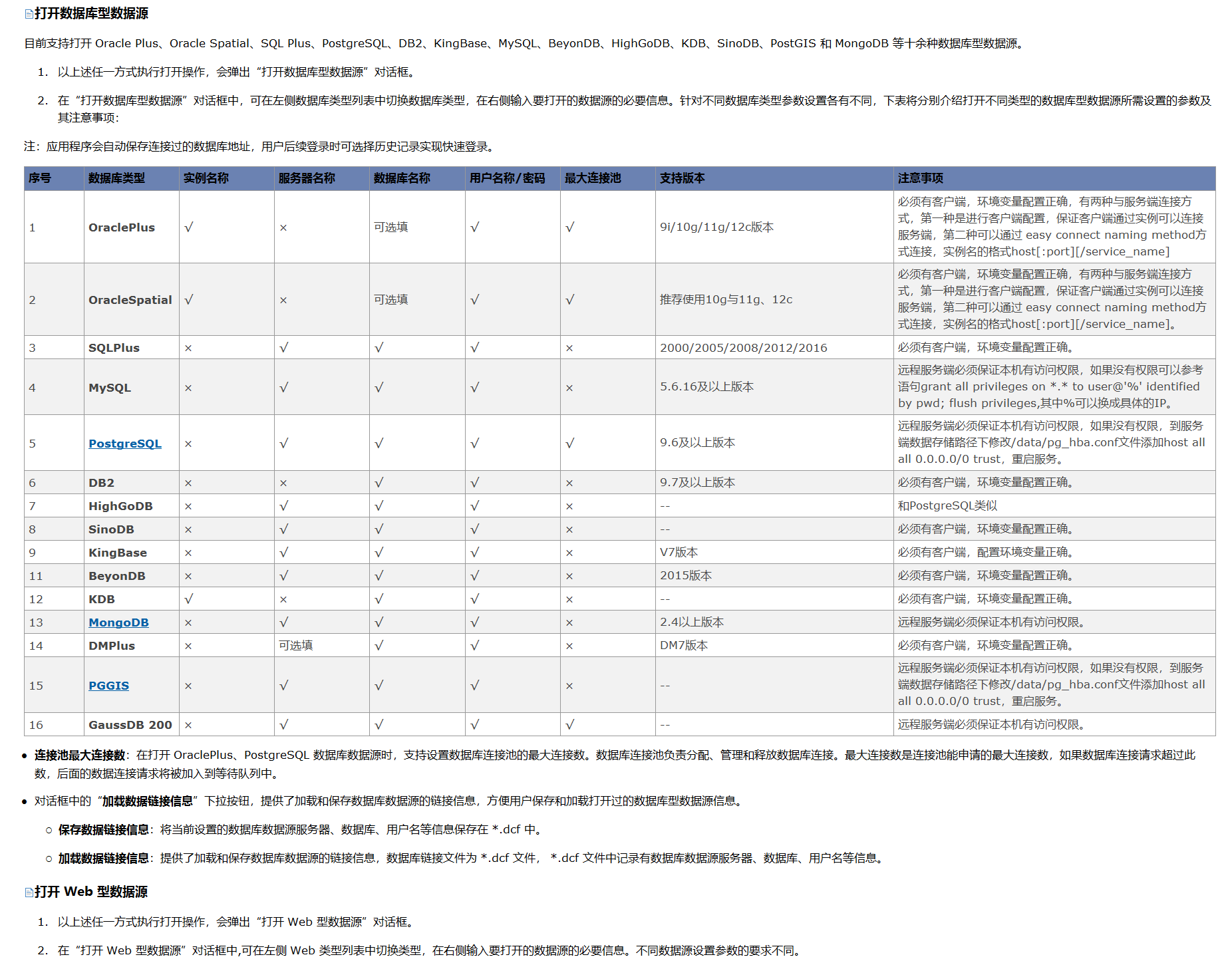This screenshot has width=1232, height=965.
Task: Click the 支持版本 column header
Action: 774,178
